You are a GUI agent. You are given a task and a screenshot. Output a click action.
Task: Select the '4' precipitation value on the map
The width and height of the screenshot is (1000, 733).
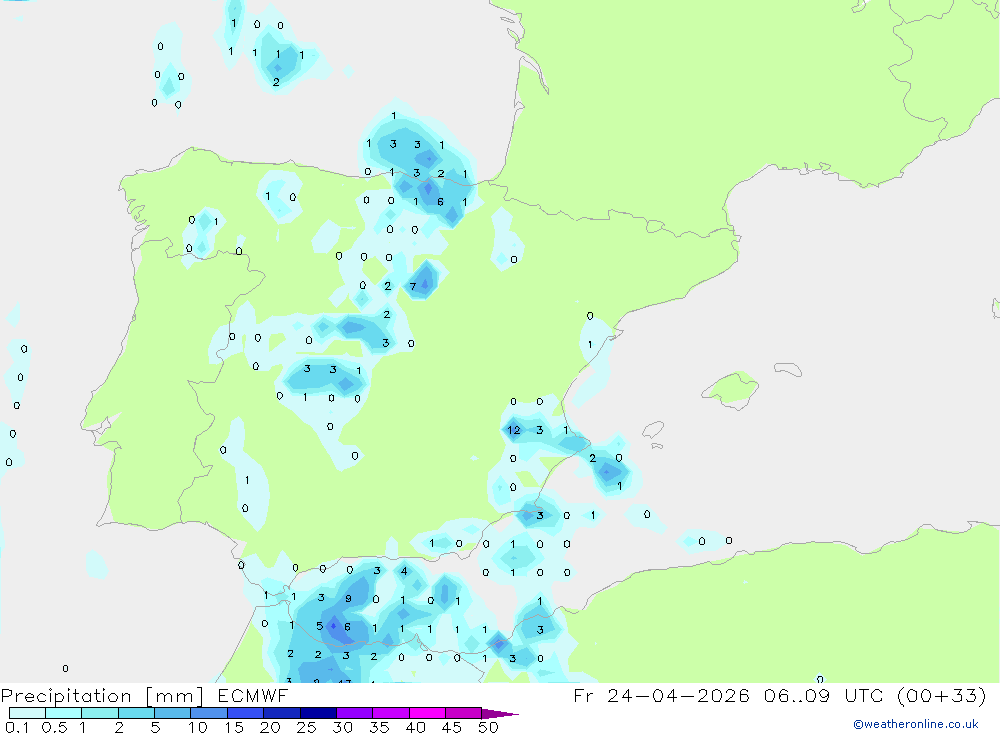point(404,571)
